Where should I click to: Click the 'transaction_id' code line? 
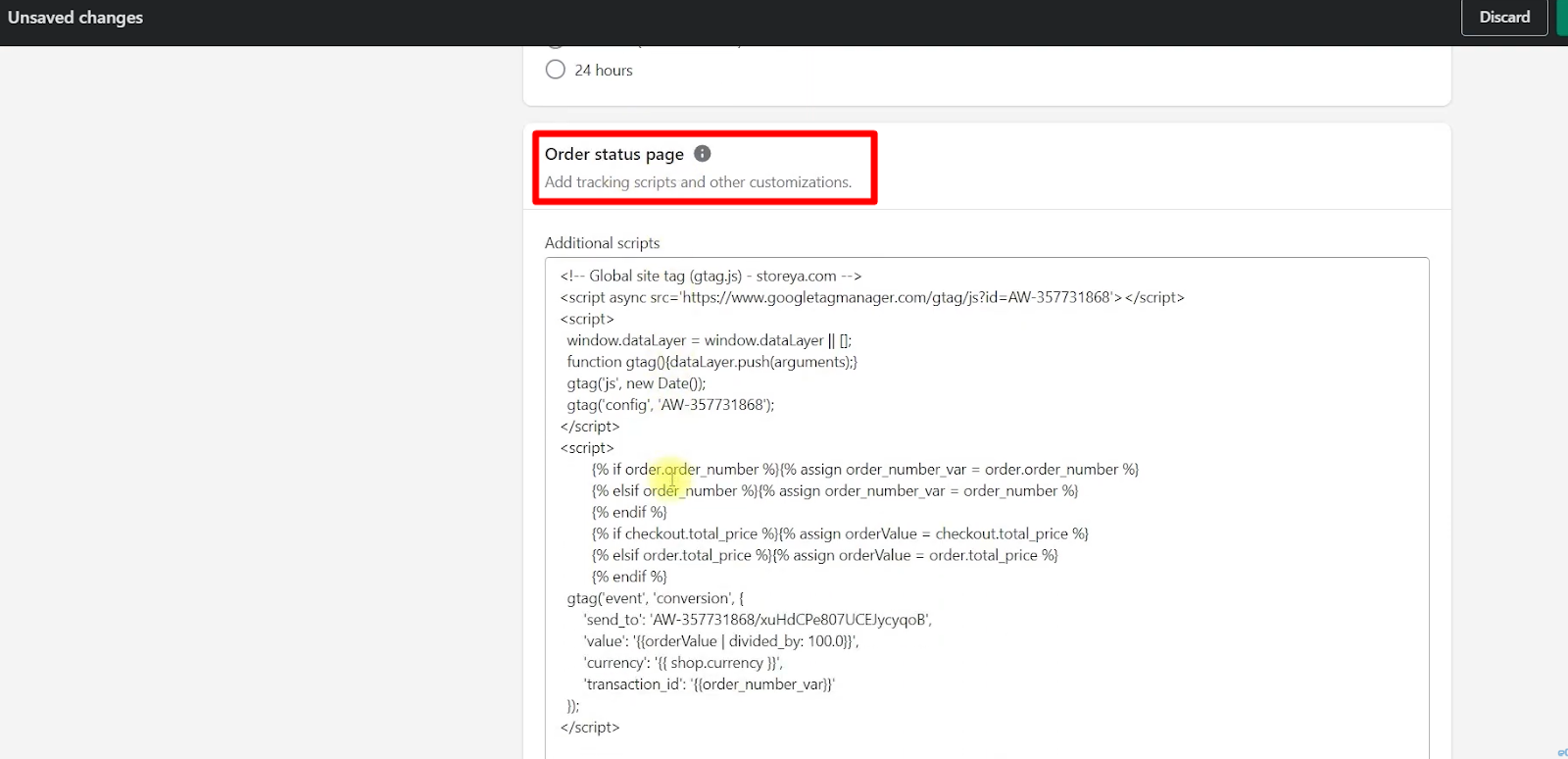coord(710,684)
